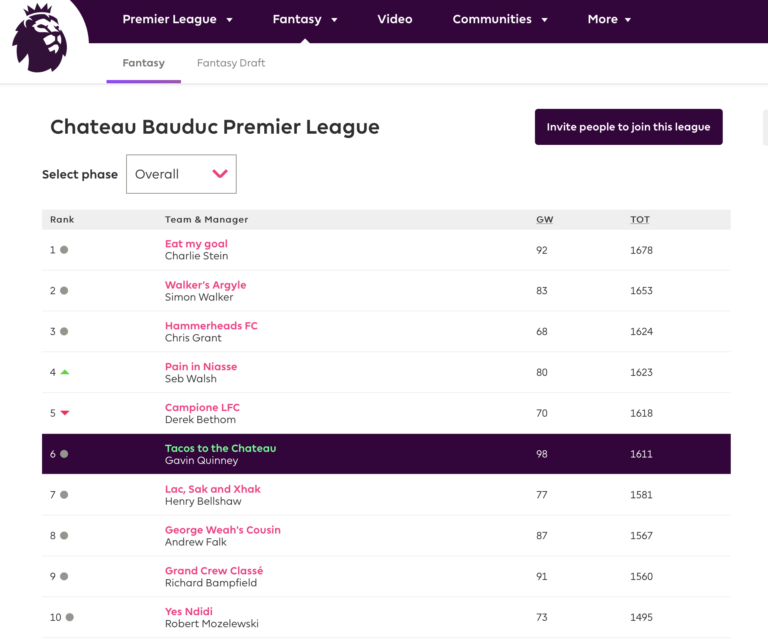The image size is (768, 642).
Task: Open the Eat my goal team
Action: tap(196, 243)
